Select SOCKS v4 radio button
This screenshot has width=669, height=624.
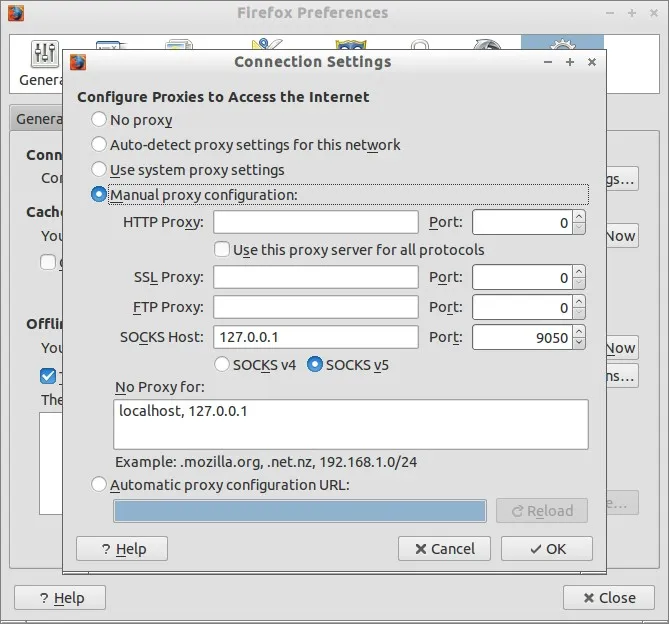tap(222, 364)
